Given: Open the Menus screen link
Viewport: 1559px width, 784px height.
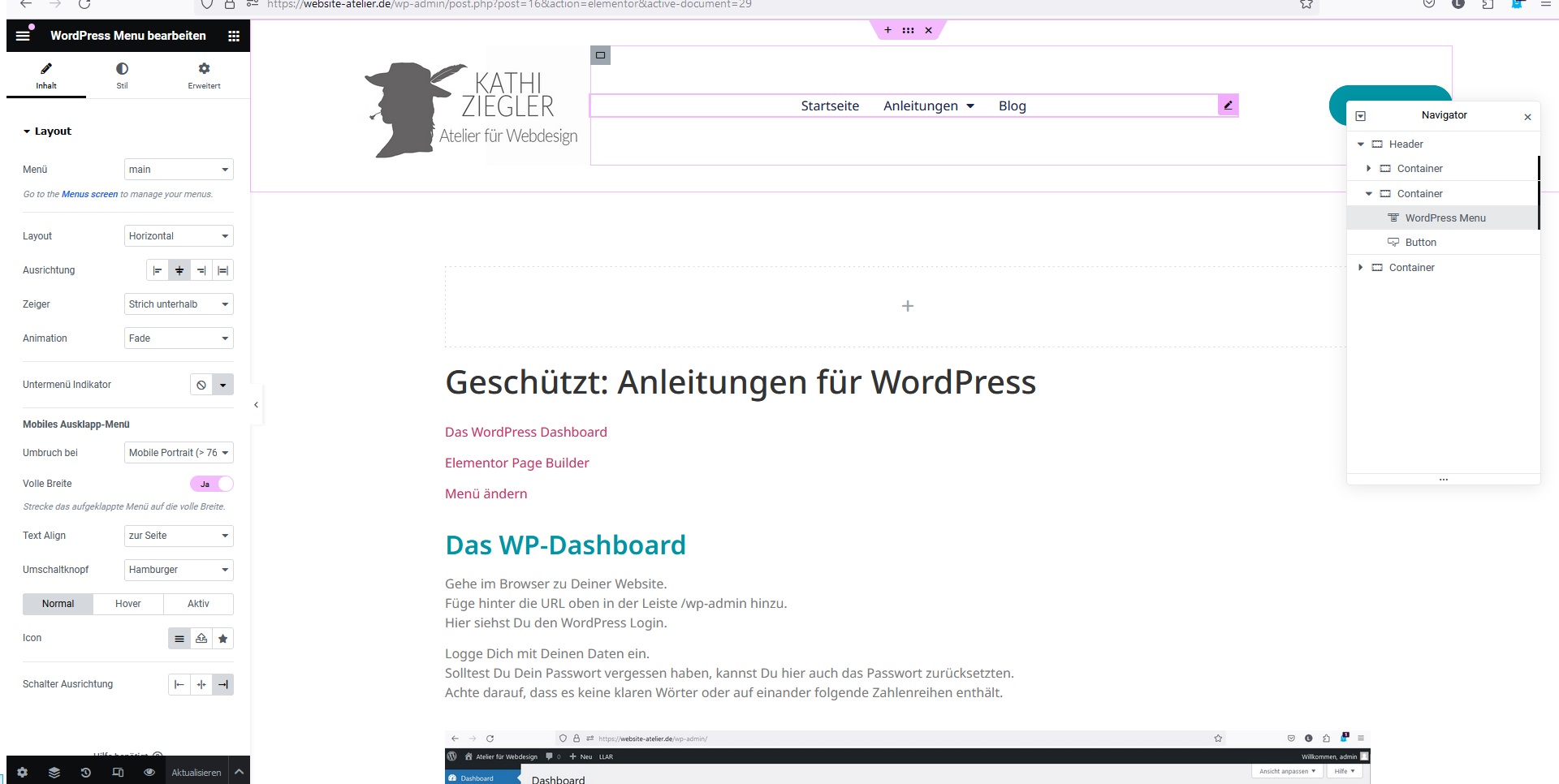Looking at the screenshot, I should coord(89,195).
